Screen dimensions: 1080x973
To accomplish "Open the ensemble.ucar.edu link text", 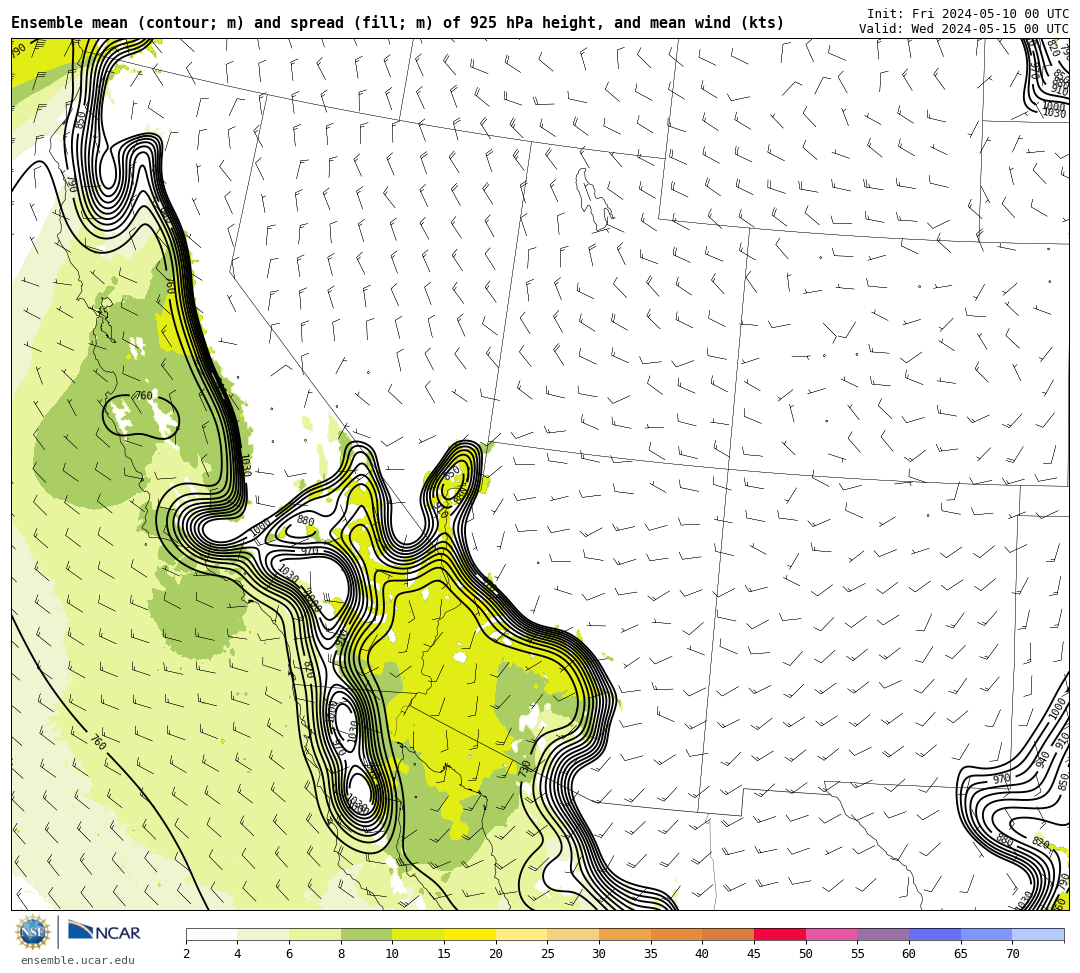I will click(x=78, y=960).
